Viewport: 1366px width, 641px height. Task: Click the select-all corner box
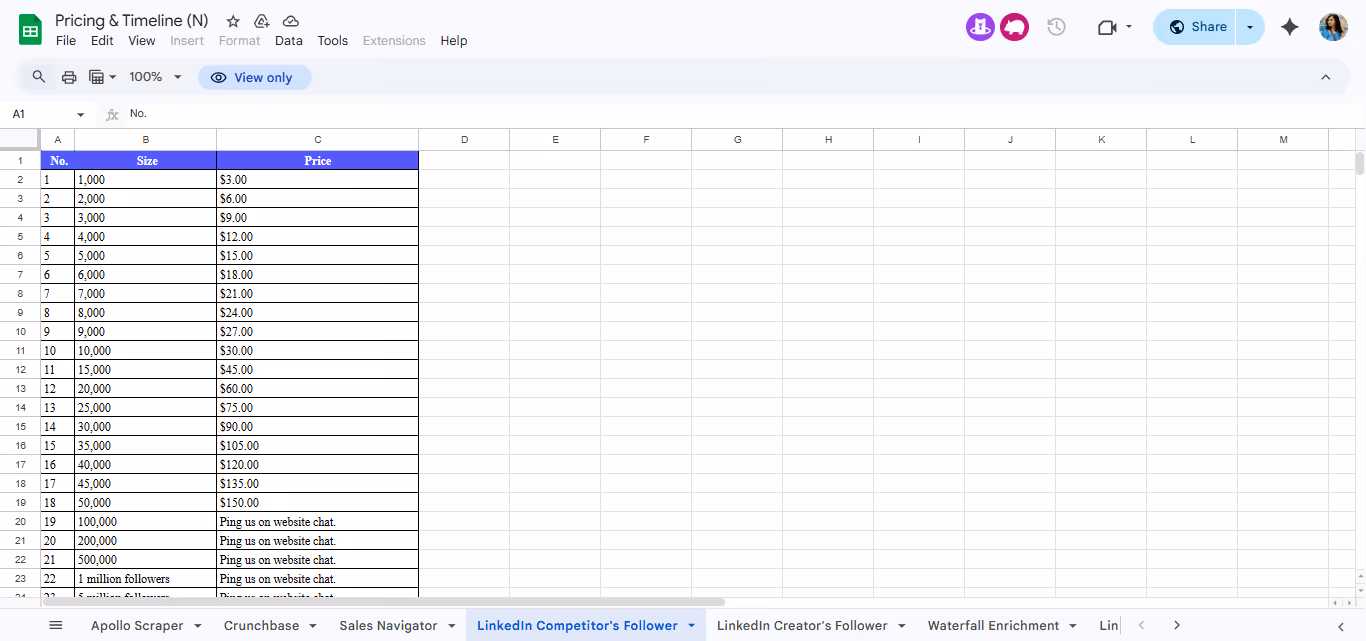point(20,139)
